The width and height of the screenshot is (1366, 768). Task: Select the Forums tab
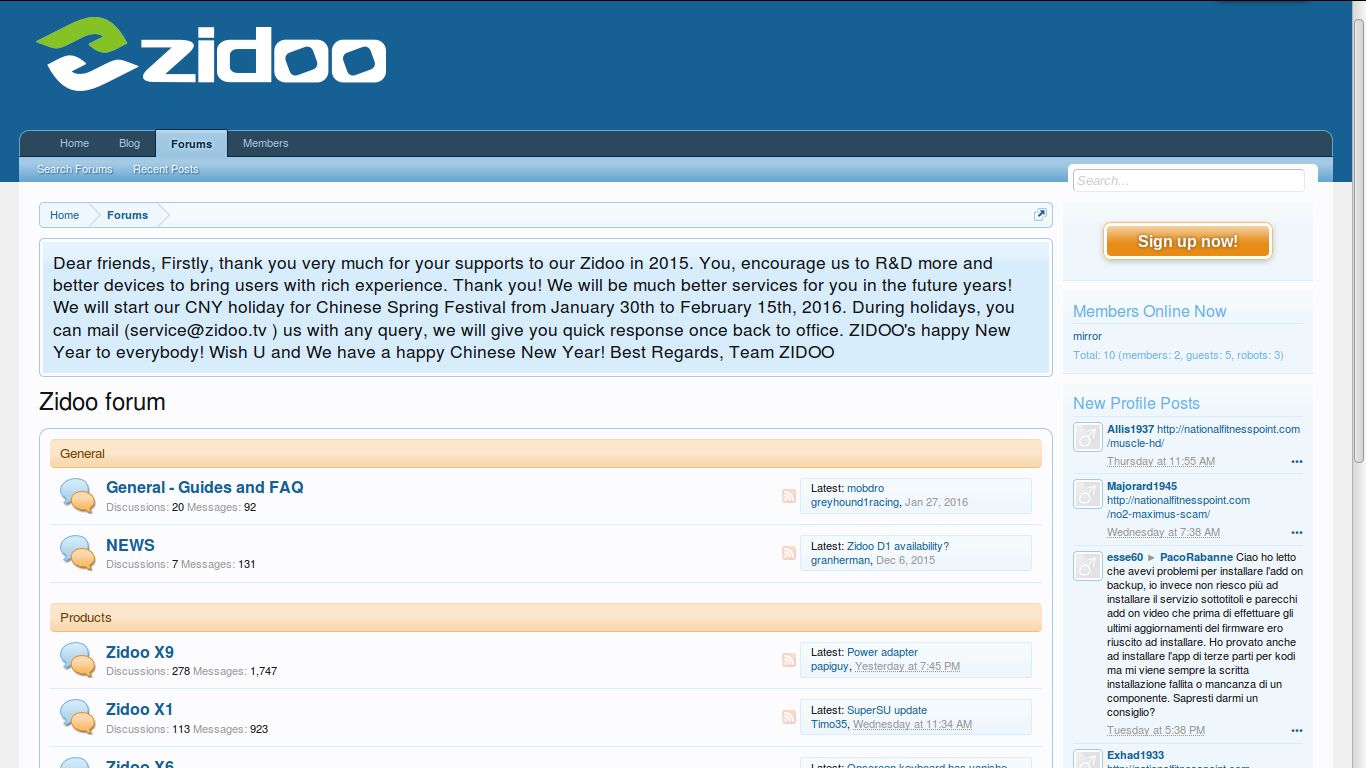(x=191, y=144)
